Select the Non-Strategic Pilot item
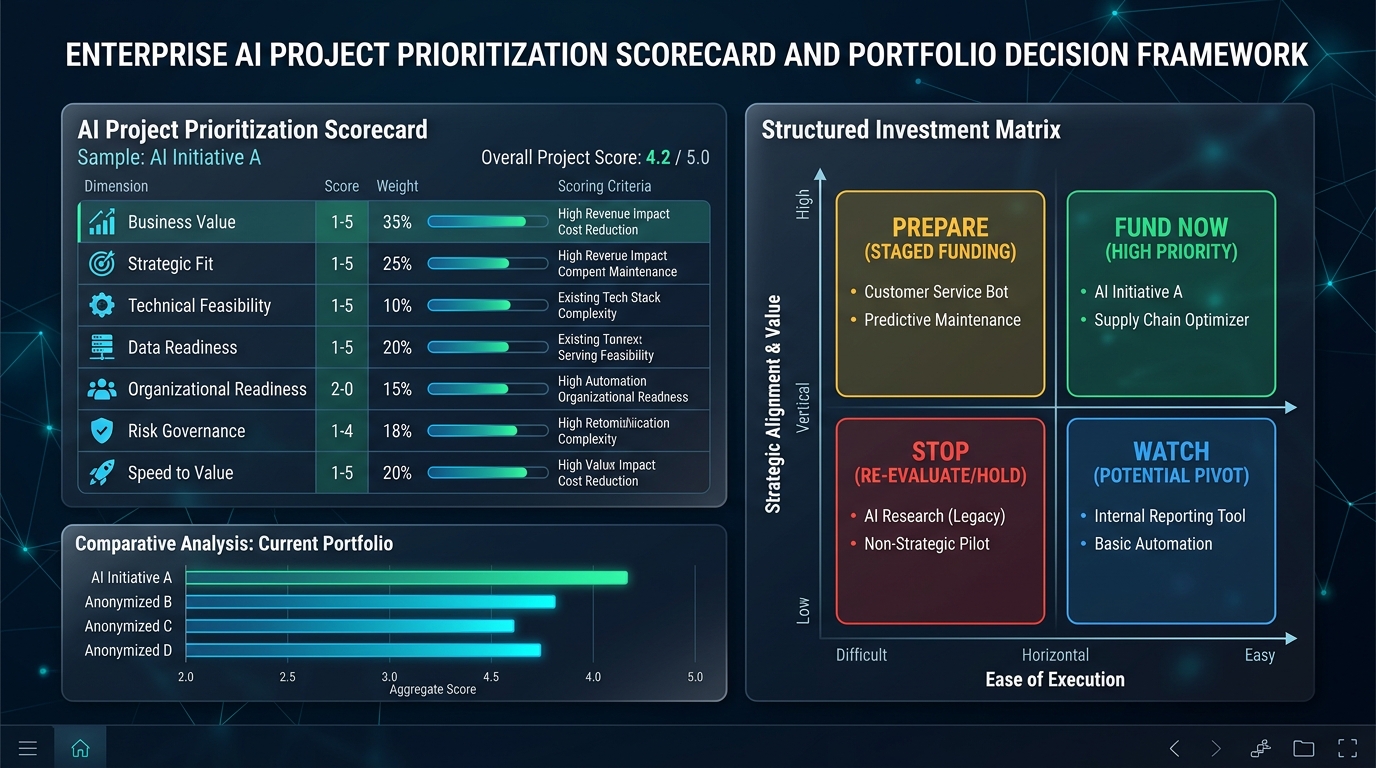 pos(926,544)
